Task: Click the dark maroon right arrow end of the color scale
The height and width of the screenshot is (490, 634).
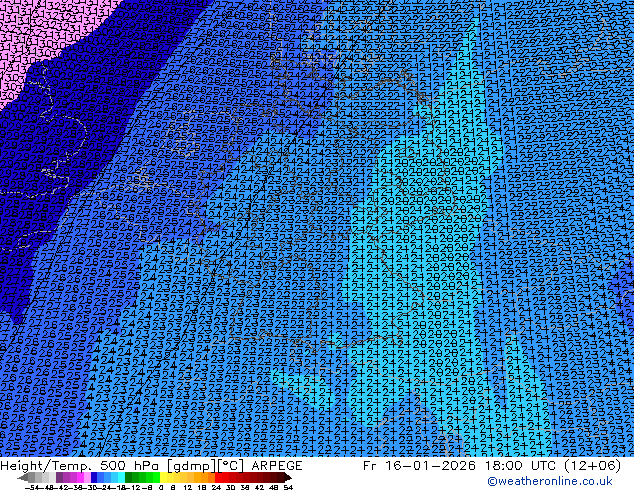Action: click(x=288, y=477)
